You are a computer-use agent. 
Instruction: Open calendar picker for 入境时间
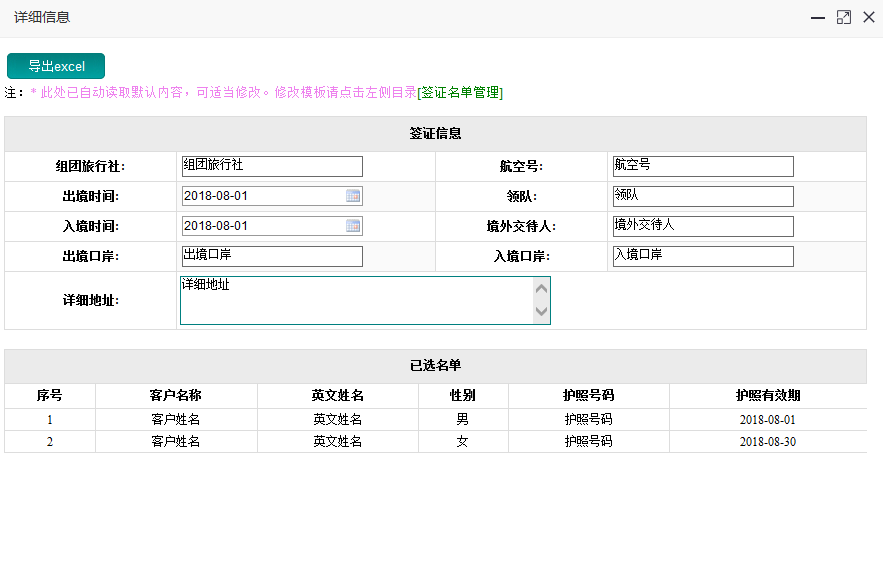[353, 227]
